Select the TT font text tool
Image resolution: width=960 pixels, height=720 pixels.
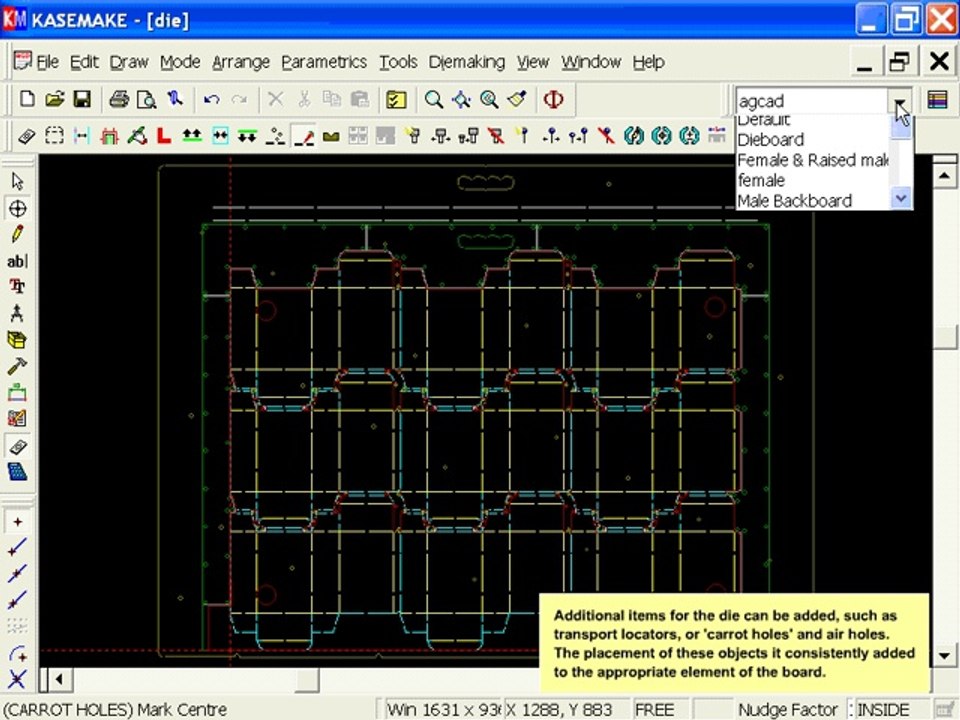[17, 287]
